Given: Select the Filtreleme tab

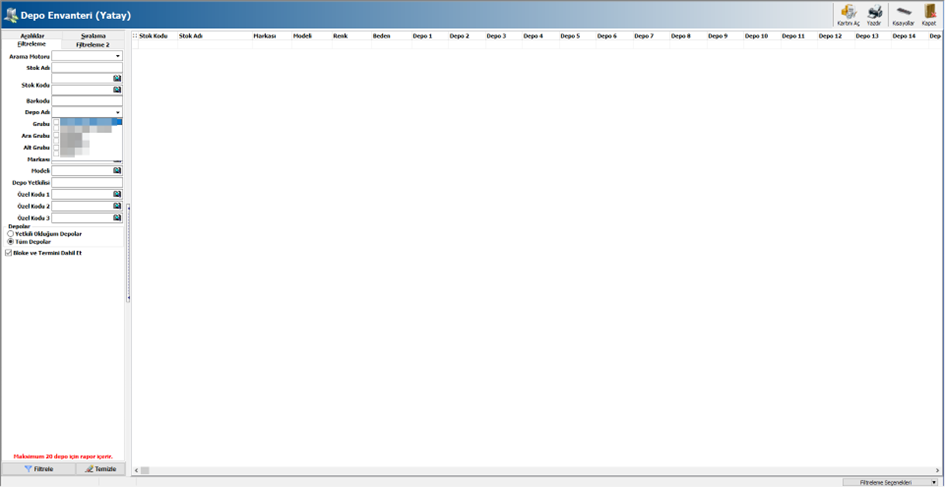Looking at the screenshot, I should tap(32, 44).
